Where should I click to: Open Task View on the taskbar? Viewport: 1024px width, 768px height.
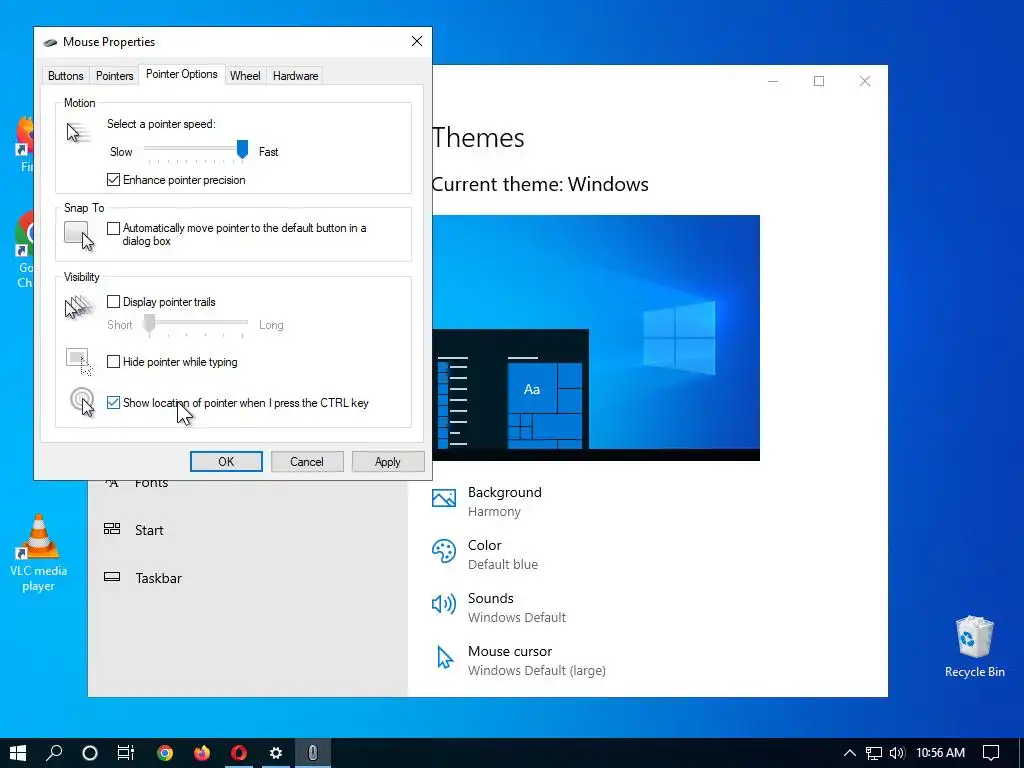(x=126, y=753)
